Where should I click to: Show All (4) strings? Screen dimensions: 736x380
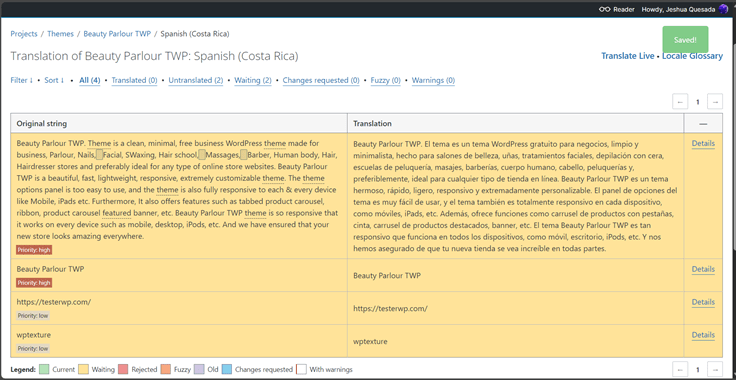point(90,80)
